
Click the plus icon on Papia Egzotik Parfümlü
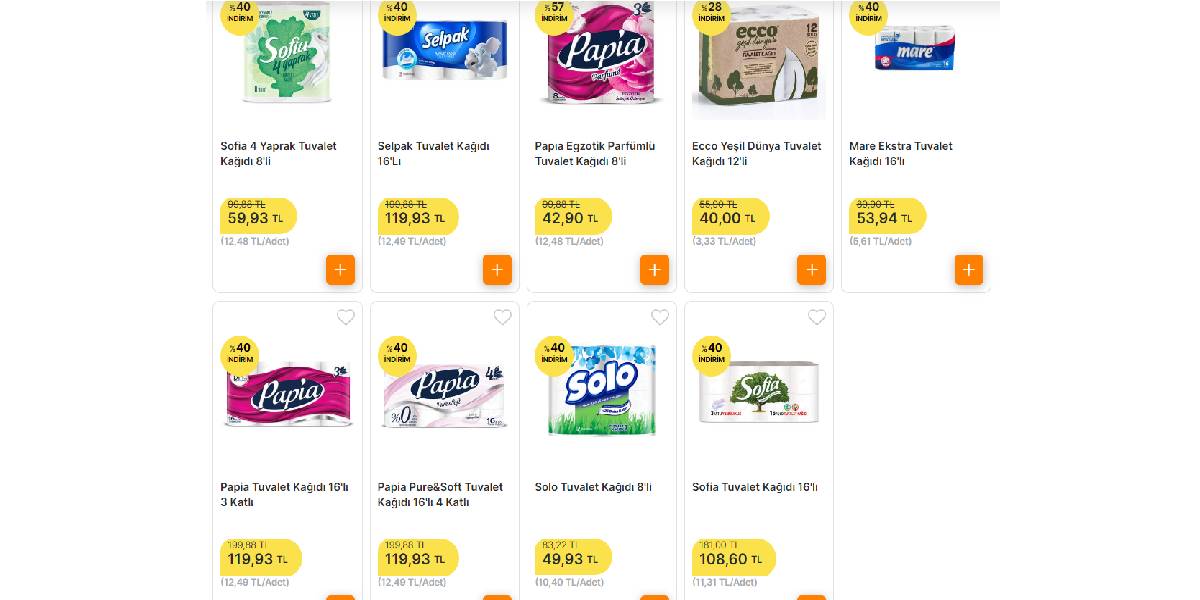(x=654, y=269)
